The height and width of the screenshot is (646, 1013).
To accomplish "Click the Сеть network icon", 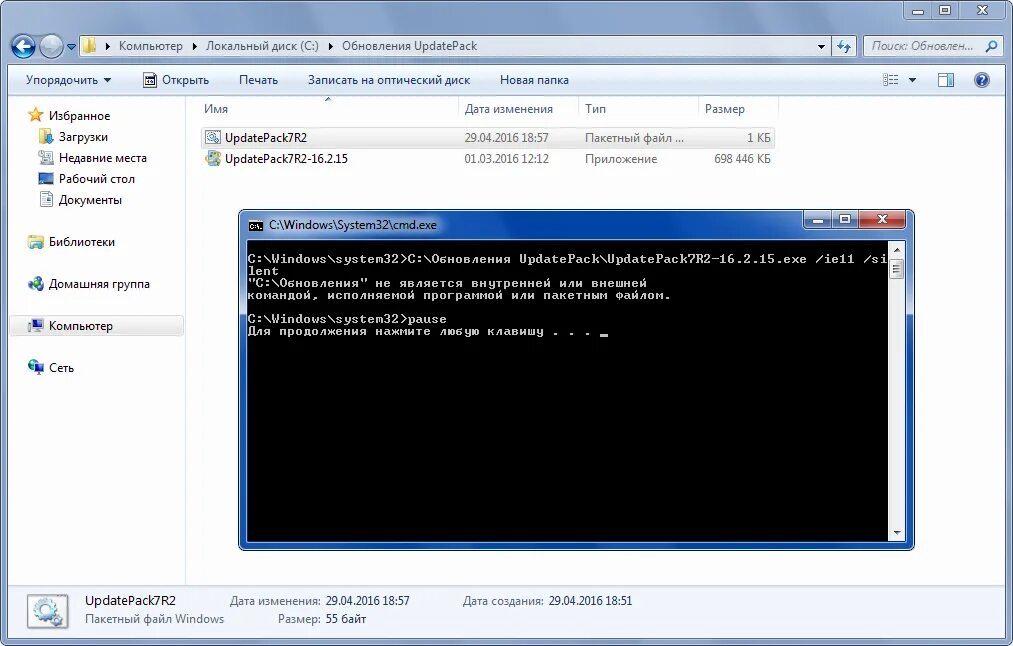I will coord(36,367).
